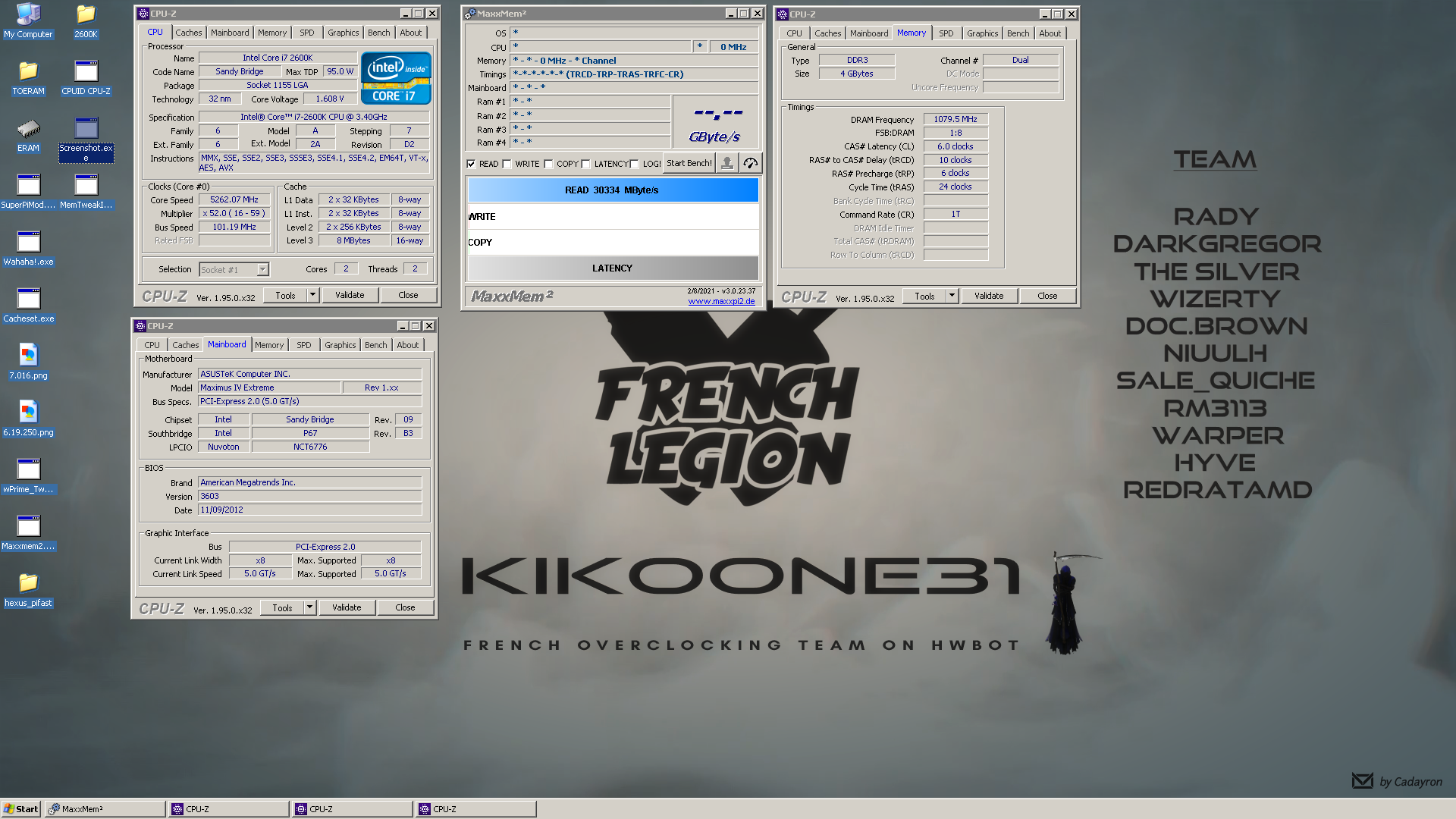Open Tools dropdown arrow in Memory tab window
Viewport: 1456px width, 819px height.
pyautogui.click(x=952, y=296)
